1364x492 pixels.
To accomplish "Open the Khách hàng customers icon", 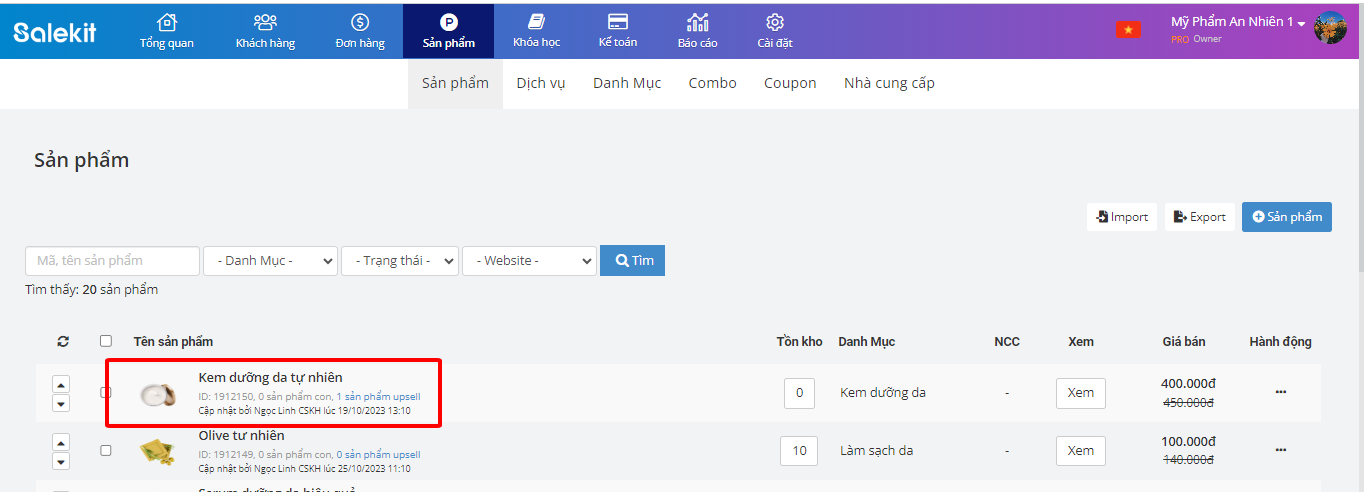I will click(x=265, y=22).
